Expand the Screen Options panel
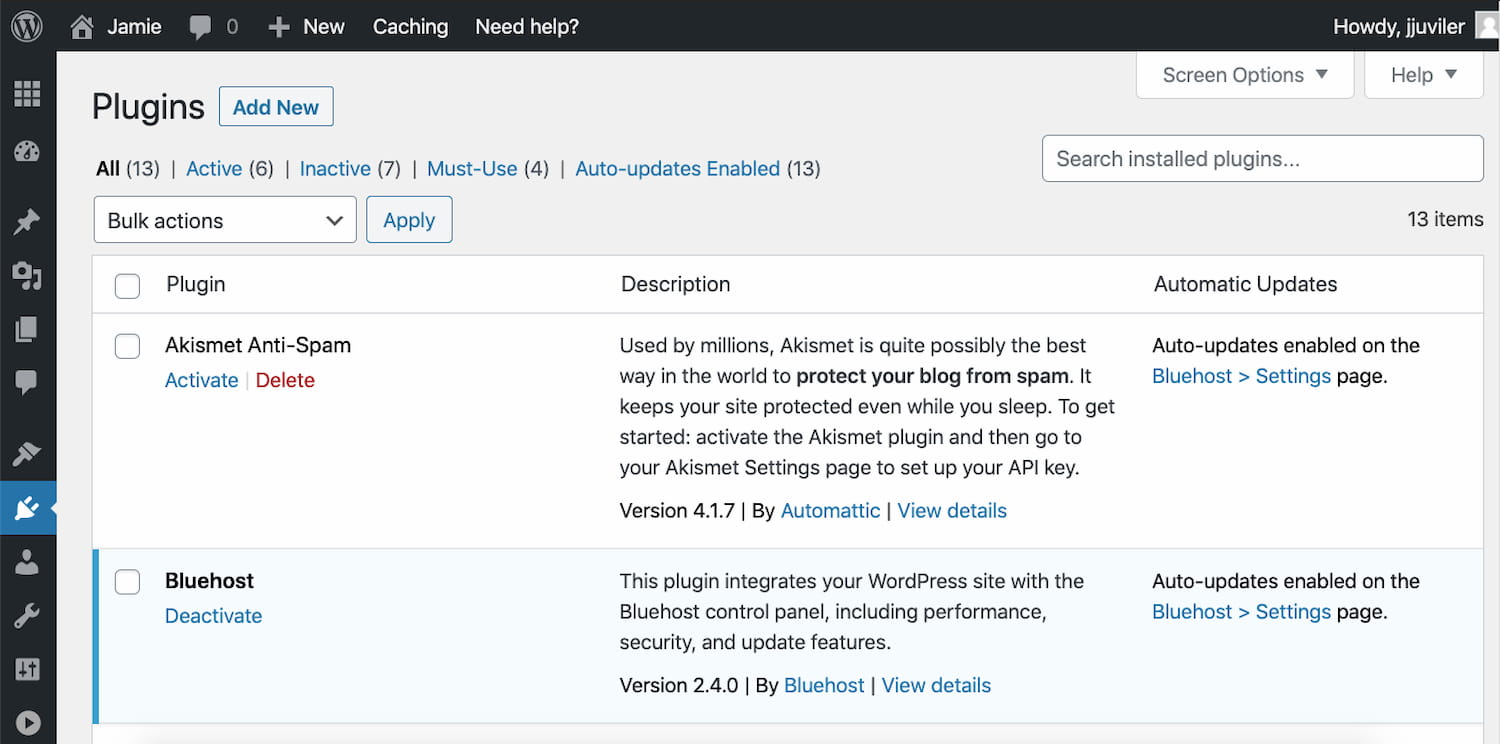Viewport: 1500px width, 744px height. (1245, 75)
